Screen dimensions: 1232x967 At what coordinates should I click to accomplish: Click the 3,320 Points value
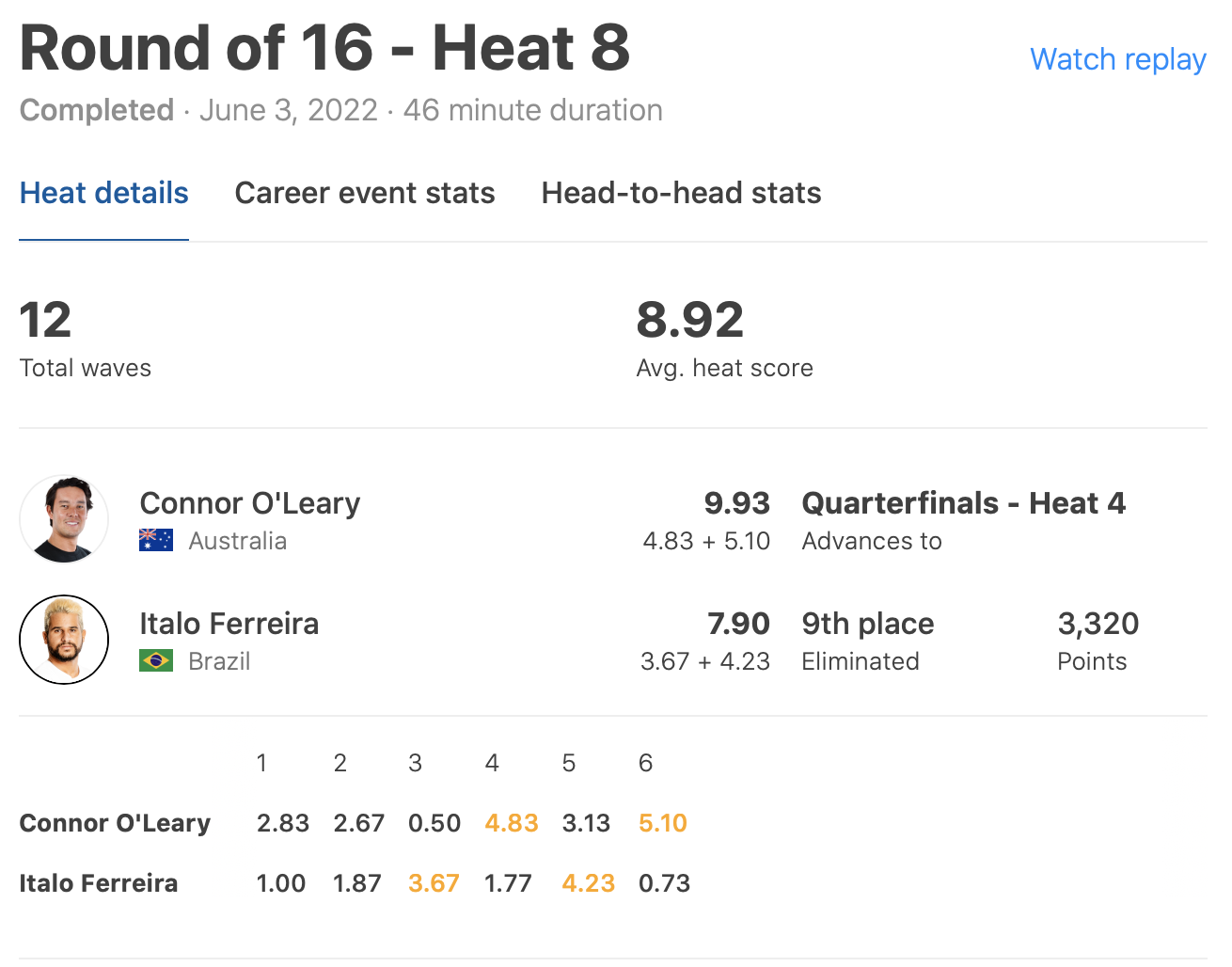pyautogui.click(x=1098, y=624)
